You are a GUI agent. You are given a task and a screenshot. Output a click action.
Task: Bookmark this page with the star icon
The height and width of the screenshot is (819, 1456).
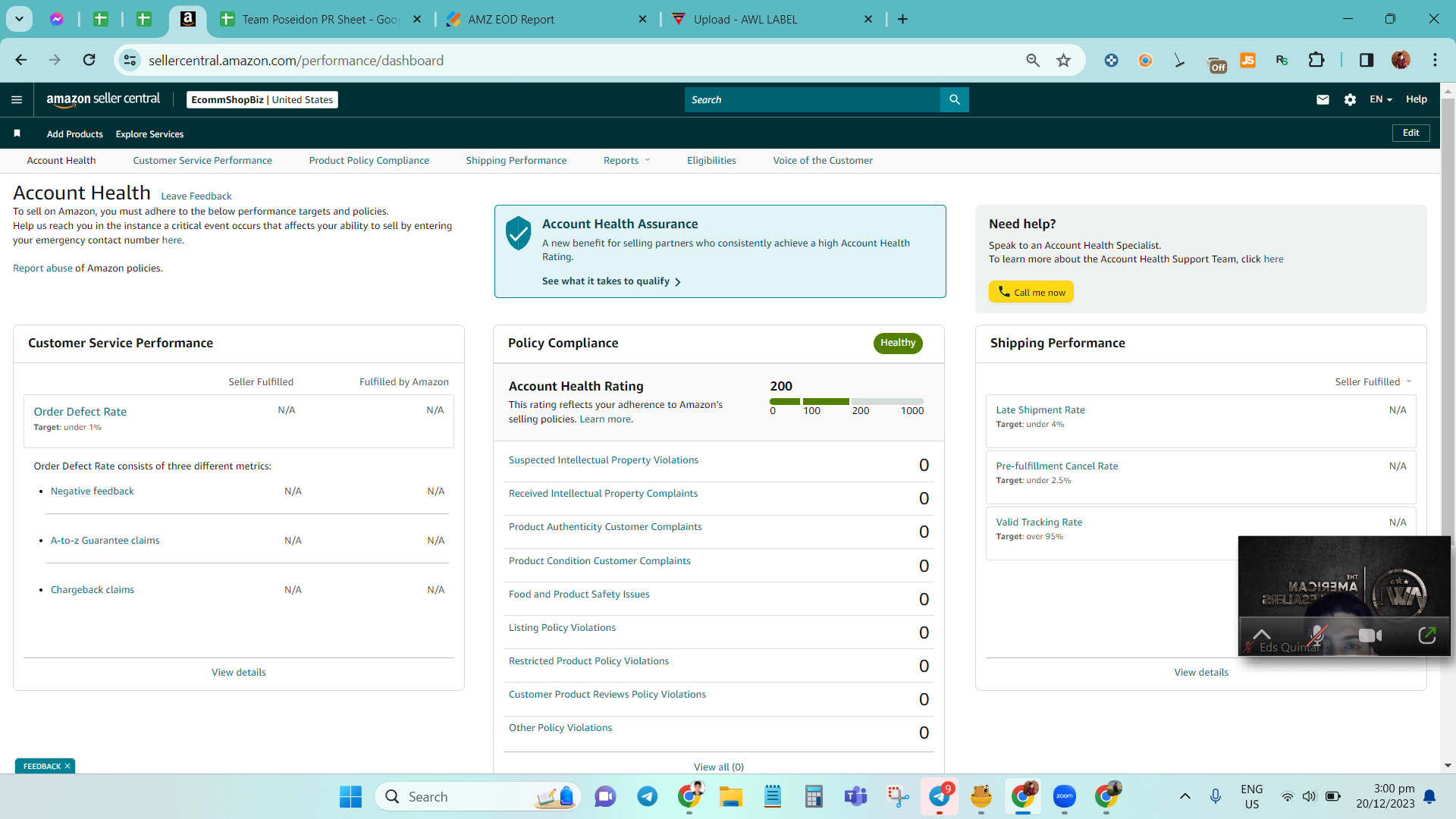coord(1064,60)
